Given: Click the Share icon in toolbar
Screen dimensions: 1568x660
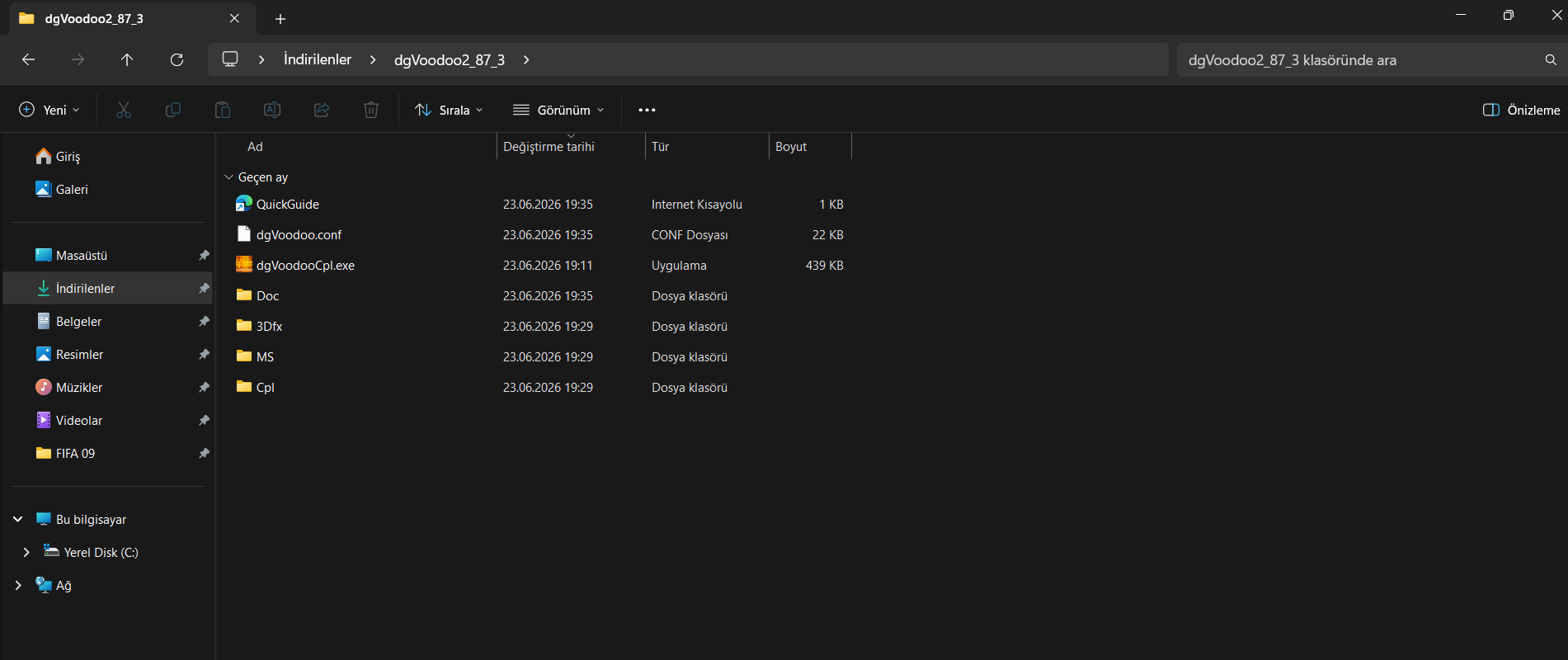Looking at the screenshot, I should (x=322, y=110).
